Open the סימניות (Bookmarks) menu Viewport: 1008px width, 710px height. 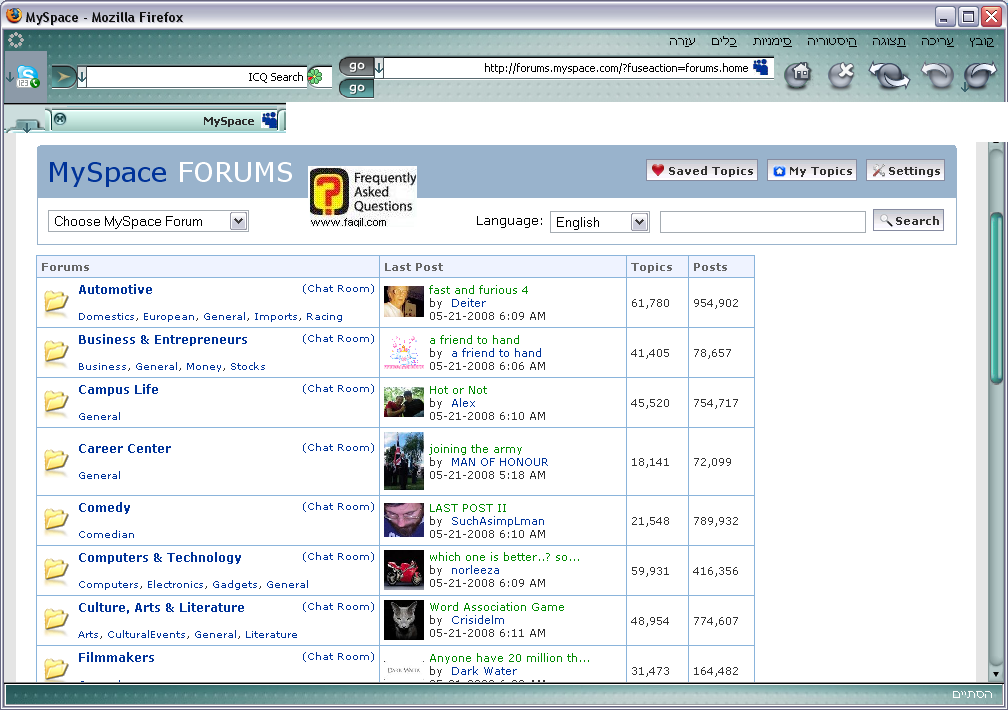pos(772,41)
